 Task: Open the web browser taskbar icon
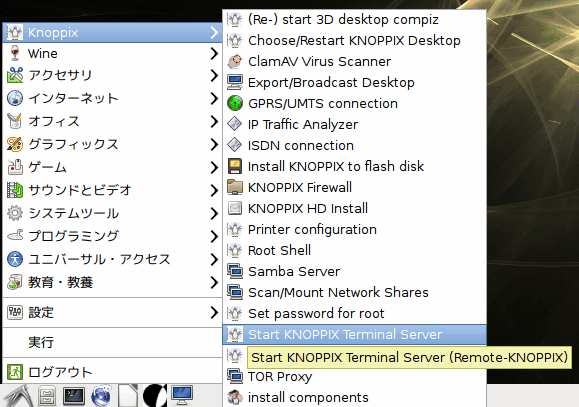pyautogui.click(x=101, y=396)
